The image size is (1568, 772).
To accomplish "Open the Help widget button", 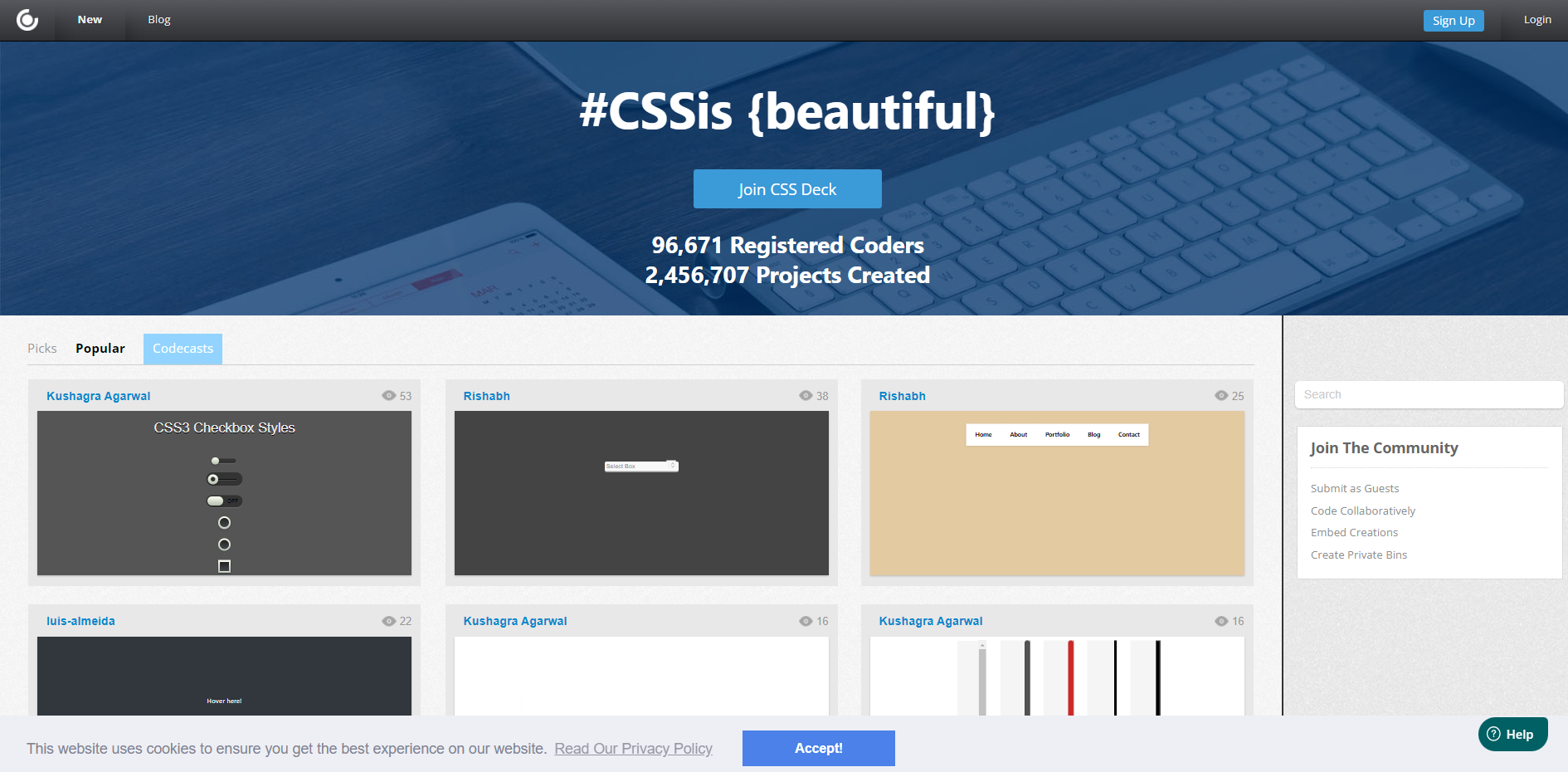I will click(x=1512, y=734).
